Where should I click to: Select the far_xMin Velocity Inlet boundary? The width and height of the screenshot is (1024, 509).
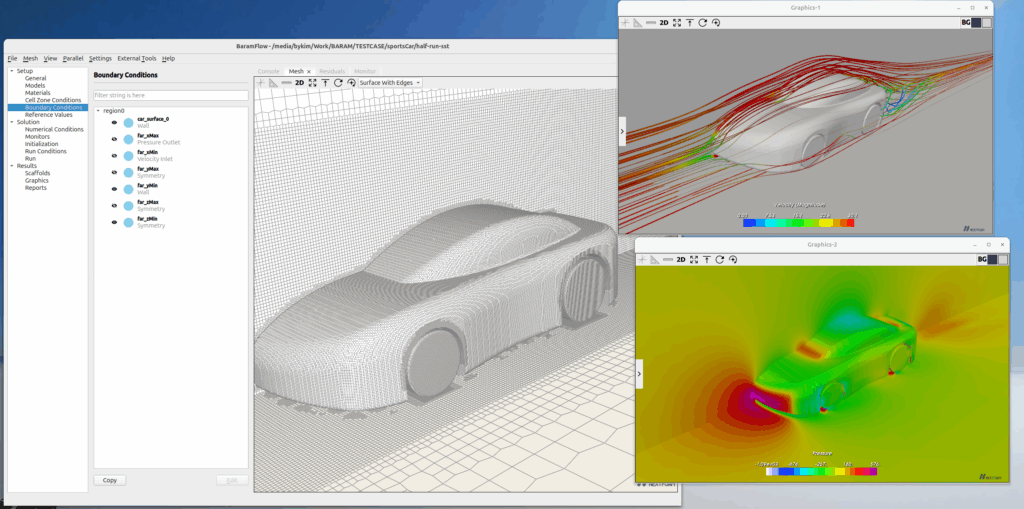coord(155,156)
